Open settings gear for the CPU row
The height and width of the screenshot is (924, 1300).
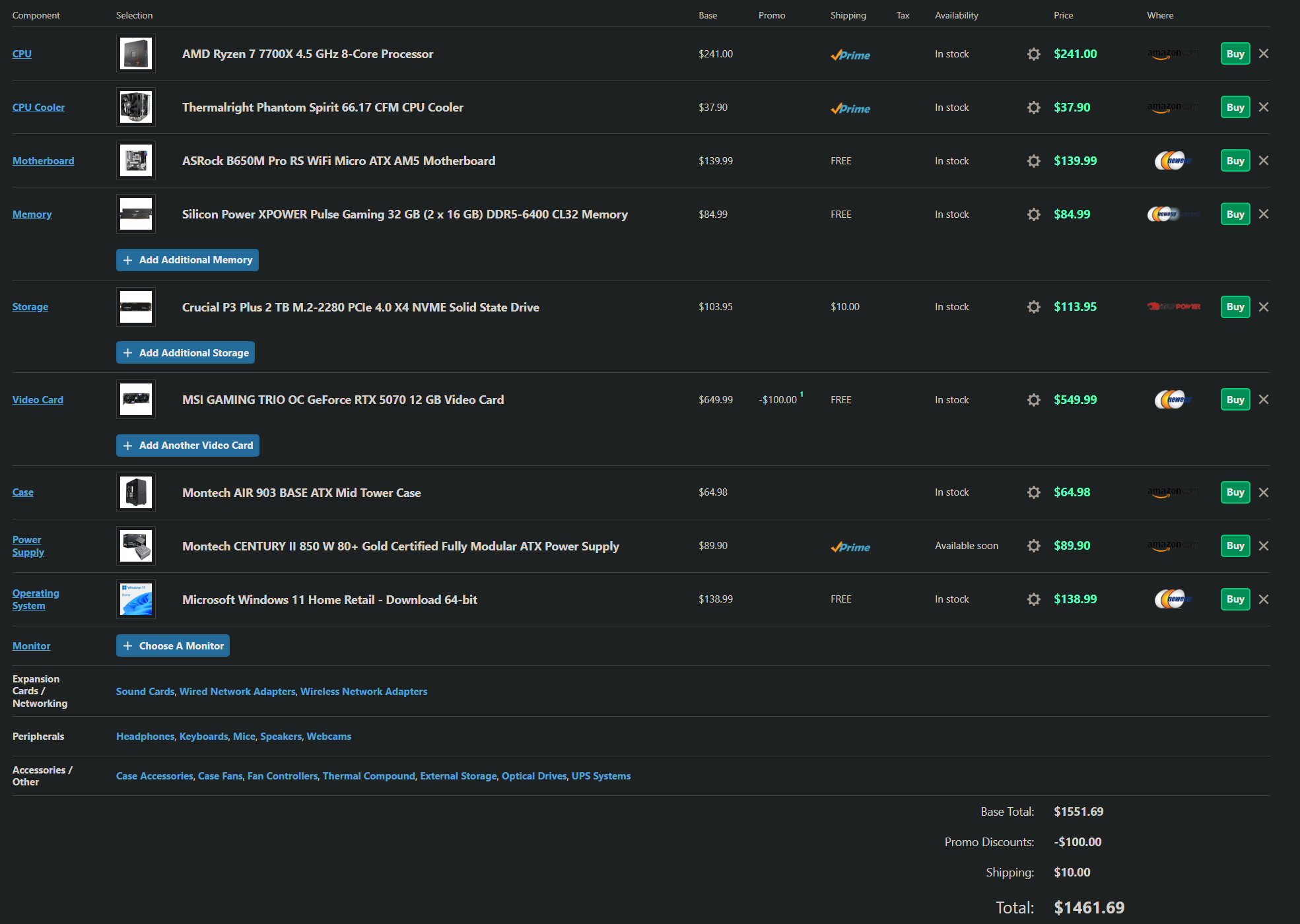tap(1034, 54)
